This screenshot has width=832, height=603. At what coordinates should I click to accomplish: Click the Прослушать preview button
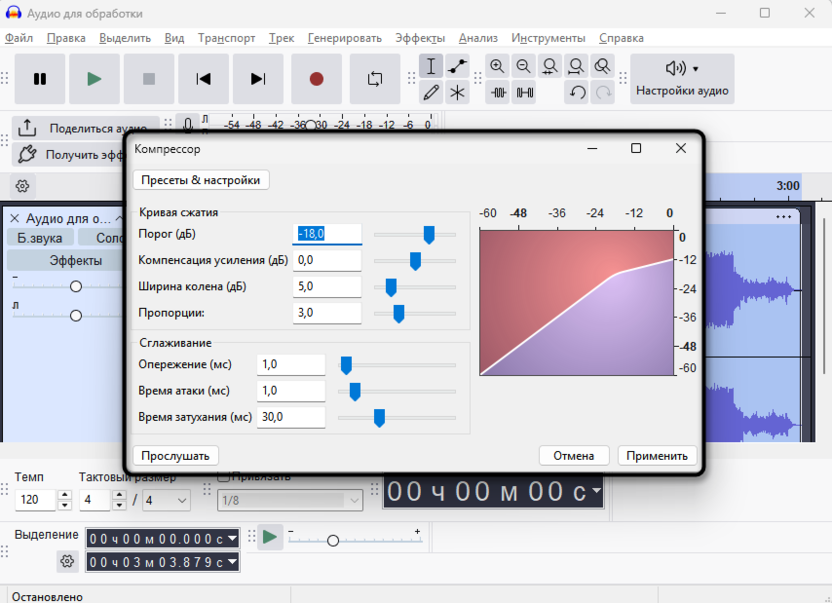175,455
